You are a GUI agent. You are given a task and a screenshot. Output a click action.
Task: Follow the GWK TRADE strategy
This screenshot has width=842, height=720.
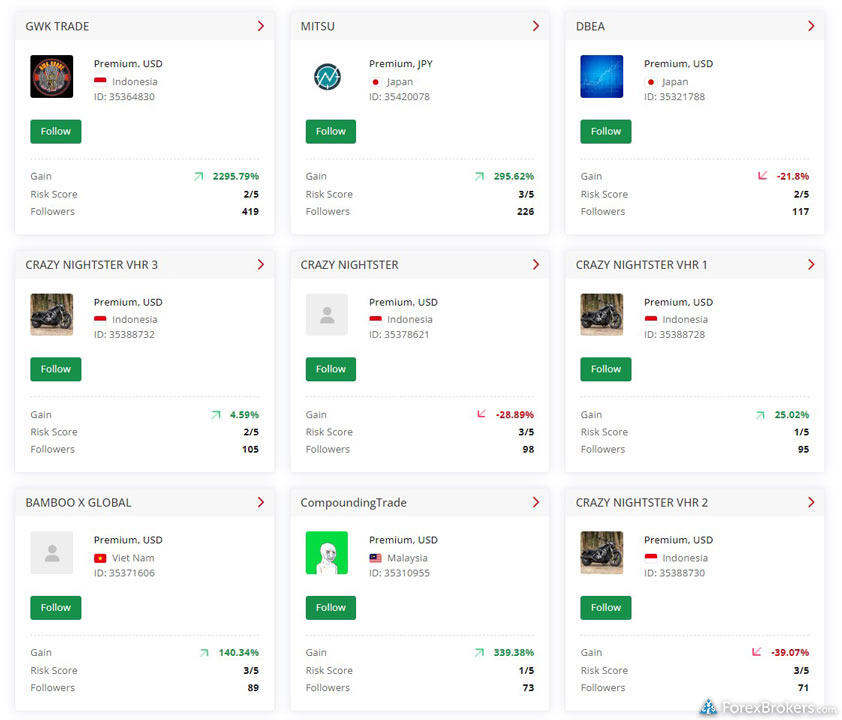click(x=55, y=131)
